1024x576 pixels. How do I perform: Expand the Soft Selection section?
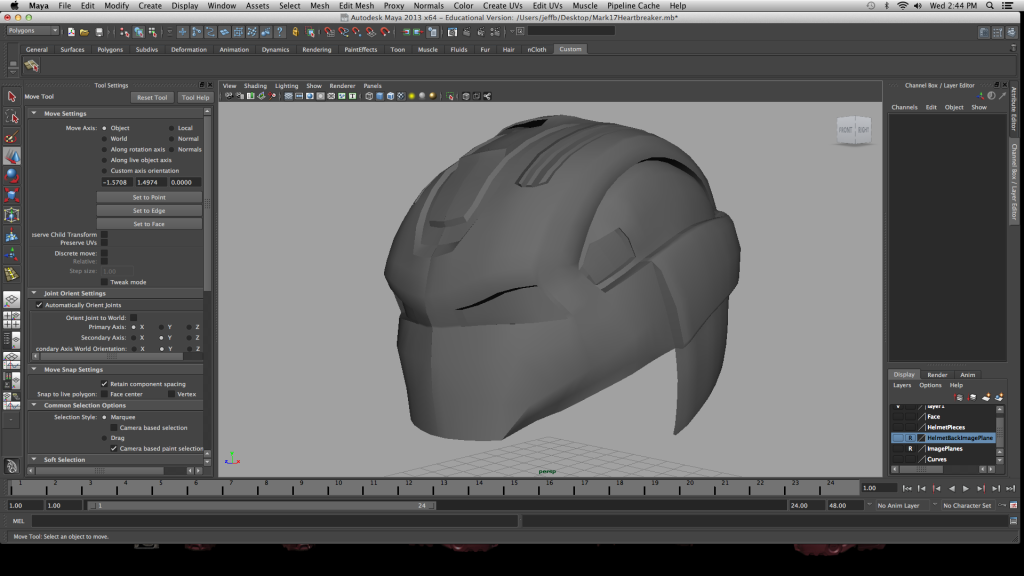pos(34,460)
